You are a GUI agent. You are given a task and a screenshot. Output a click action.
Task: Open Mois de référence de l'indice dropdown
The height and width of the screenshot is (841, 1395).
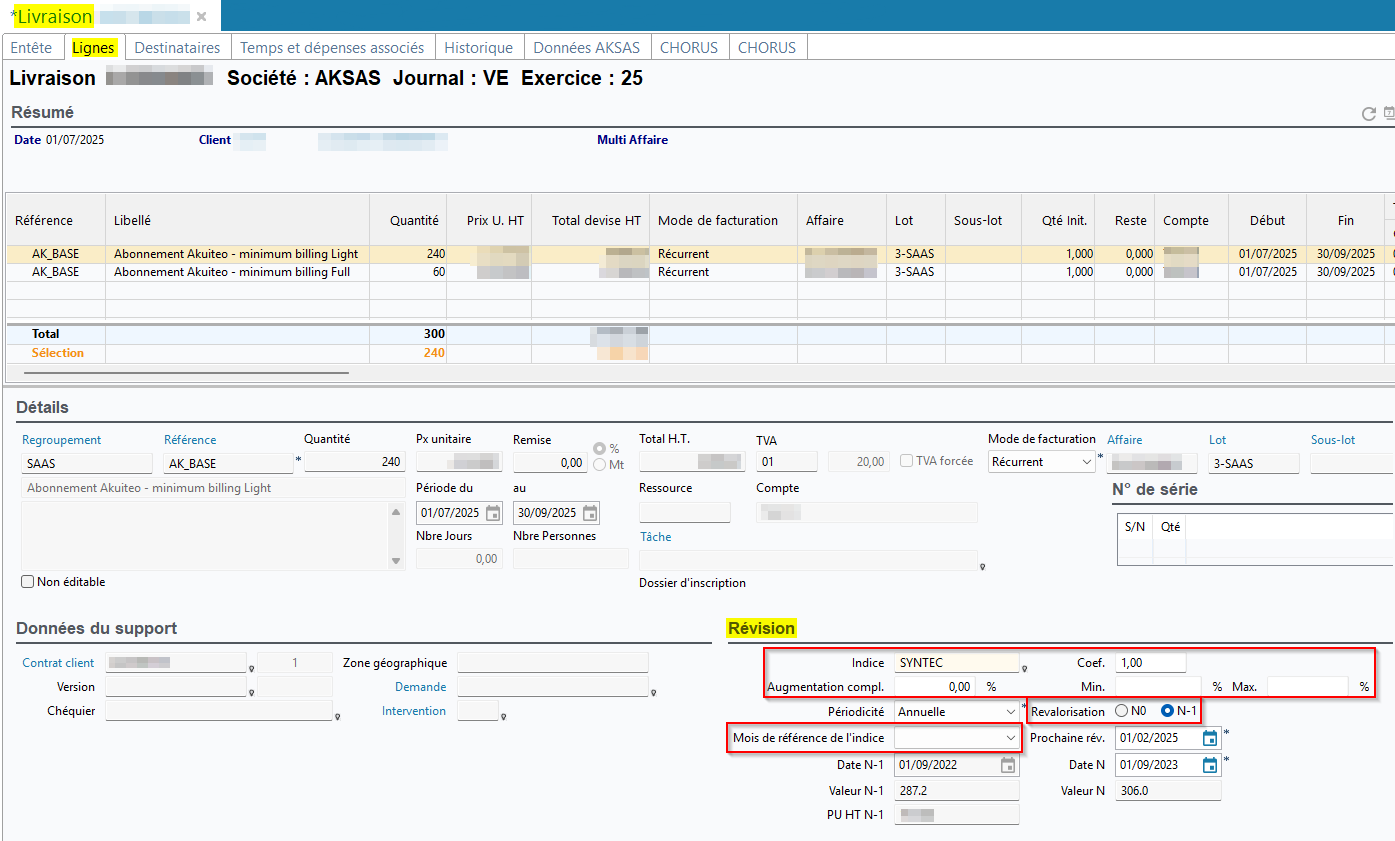(x=1010, y=738)
